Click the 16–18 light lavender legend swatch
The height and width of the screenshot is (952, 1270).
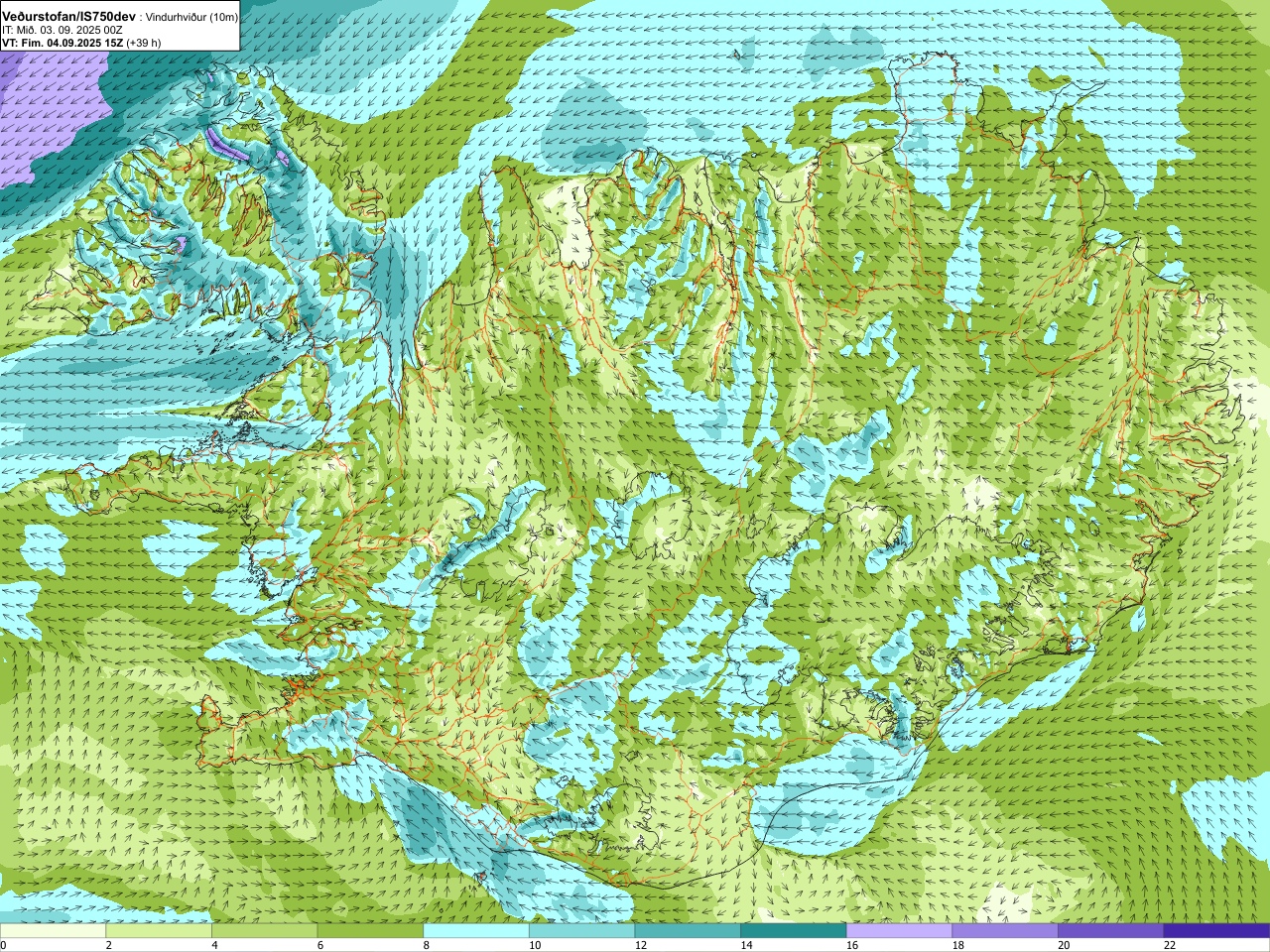899,931
